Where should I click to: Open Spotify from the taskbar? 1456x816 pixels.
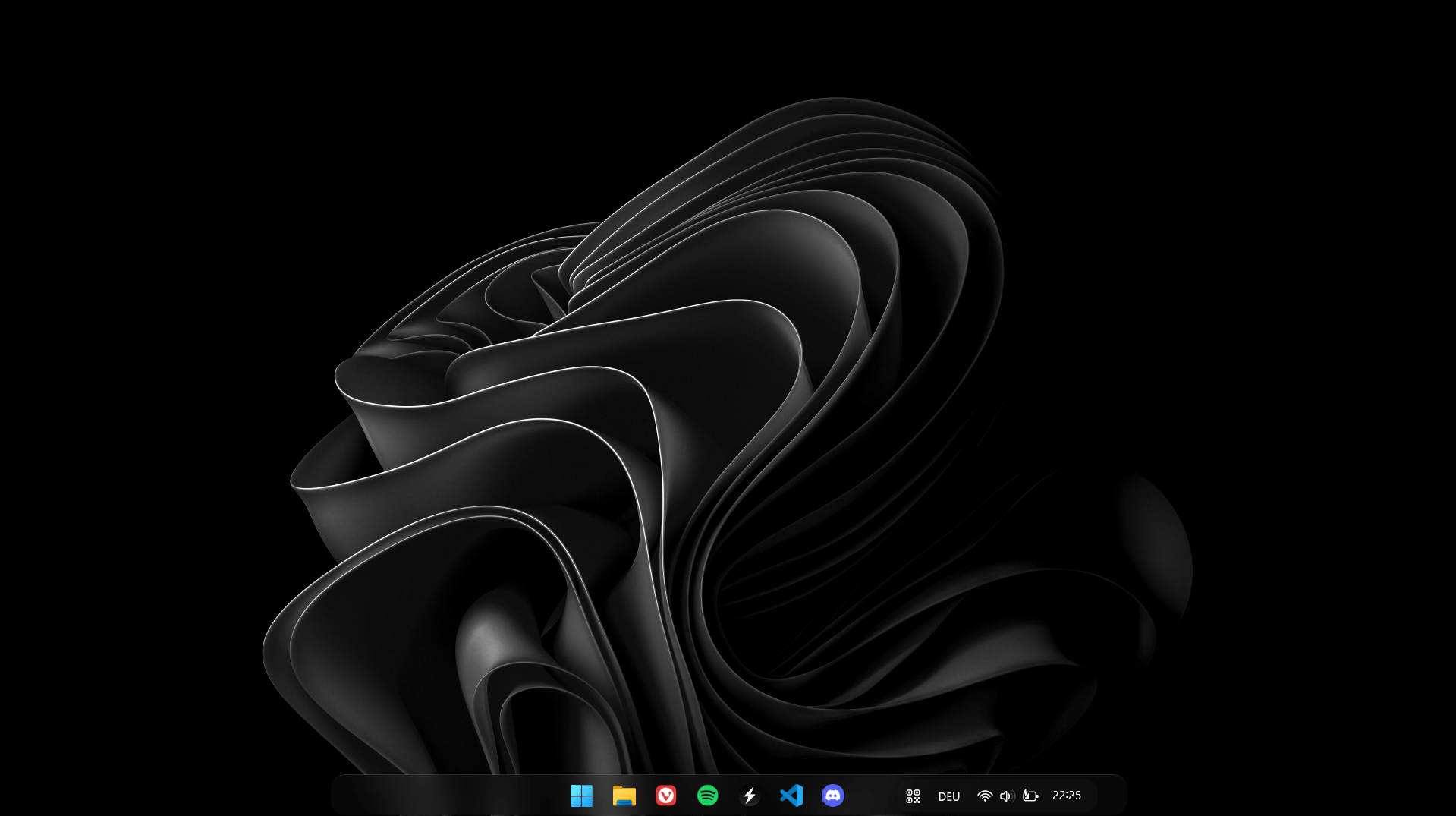707,796
